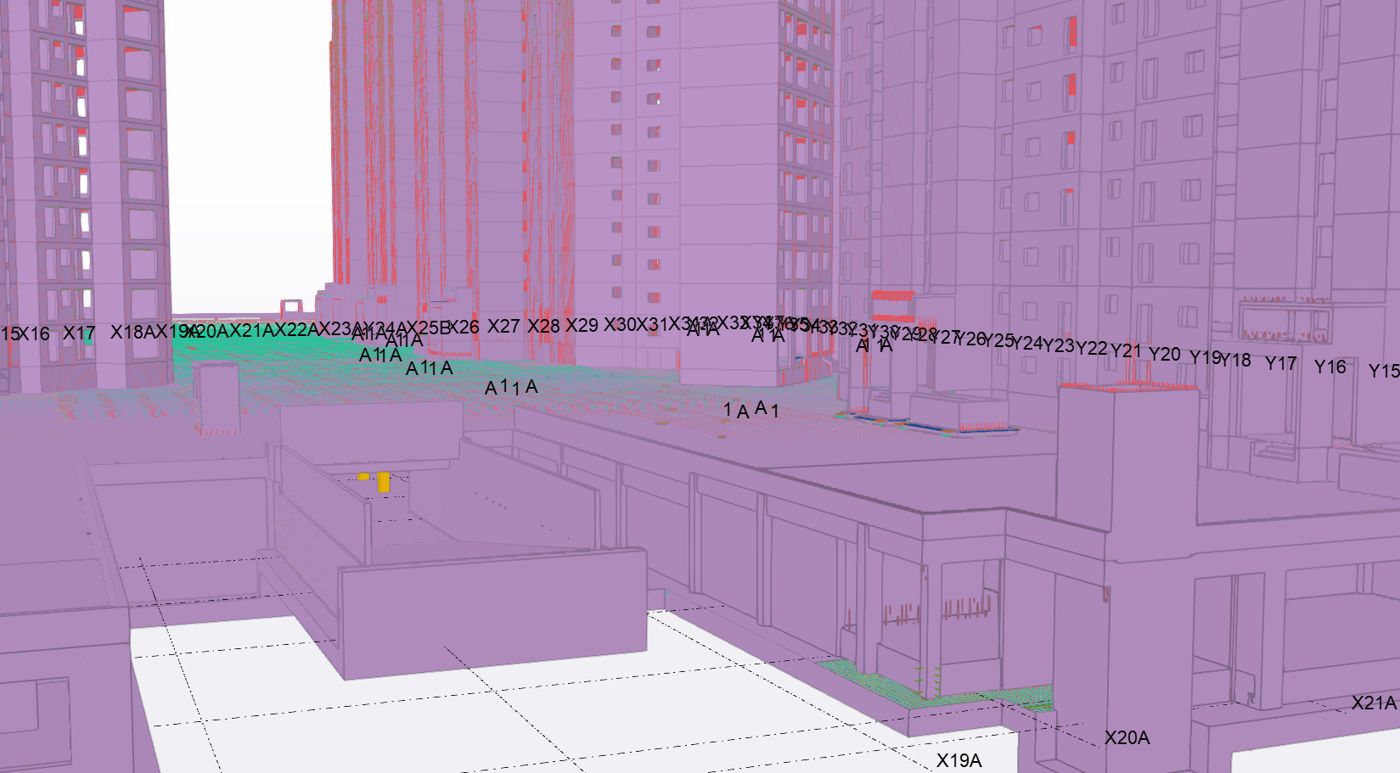
Task: Select the X29 grid label
Action: click(582, 325)
